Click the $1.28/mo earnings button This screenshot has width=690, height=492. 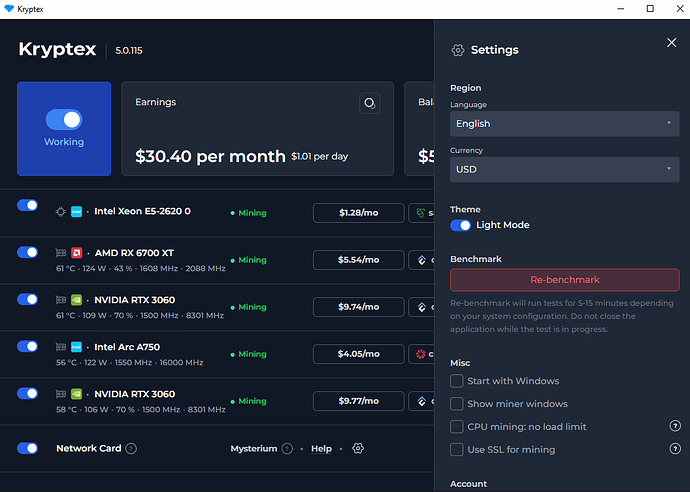(x=359, y=213)
